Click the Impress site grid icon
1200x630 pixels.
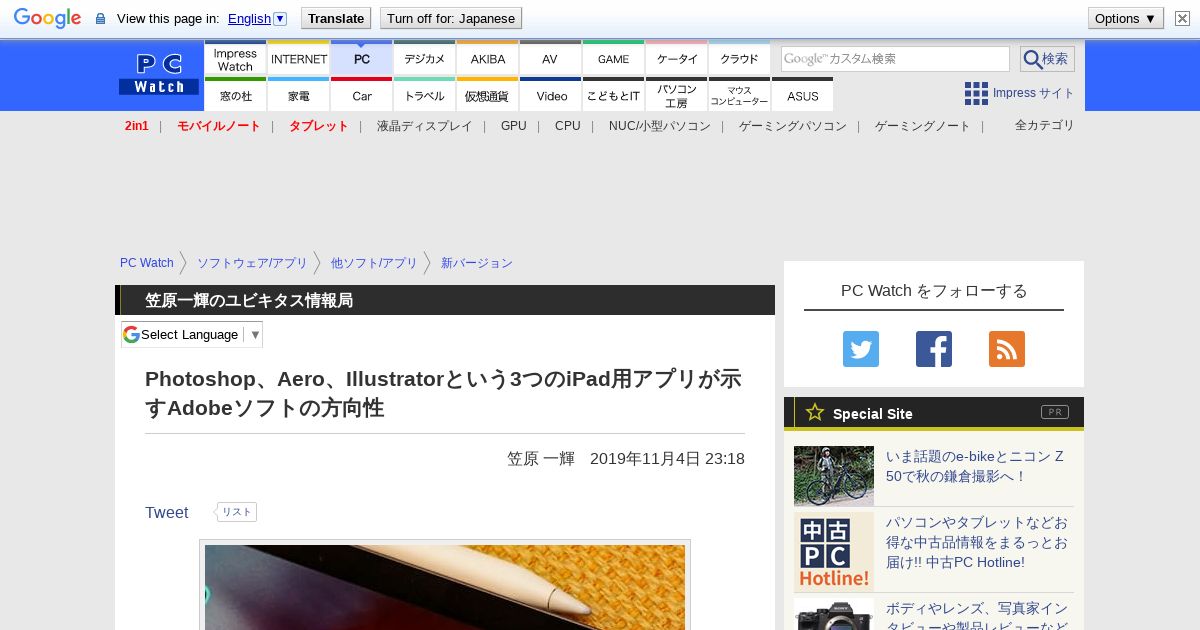tap(976, 93)
